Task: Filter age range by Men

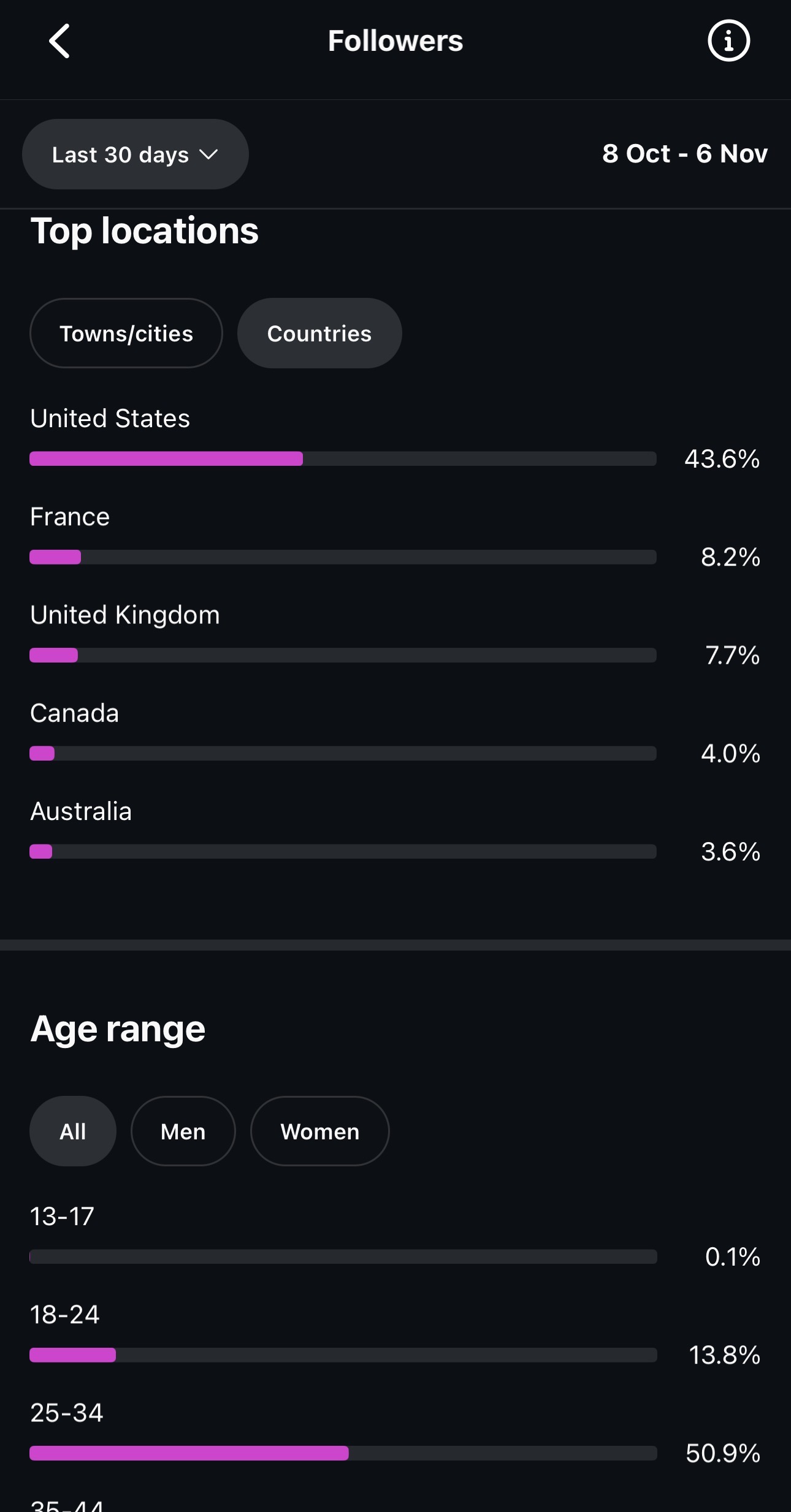Action: [183, 1131]
